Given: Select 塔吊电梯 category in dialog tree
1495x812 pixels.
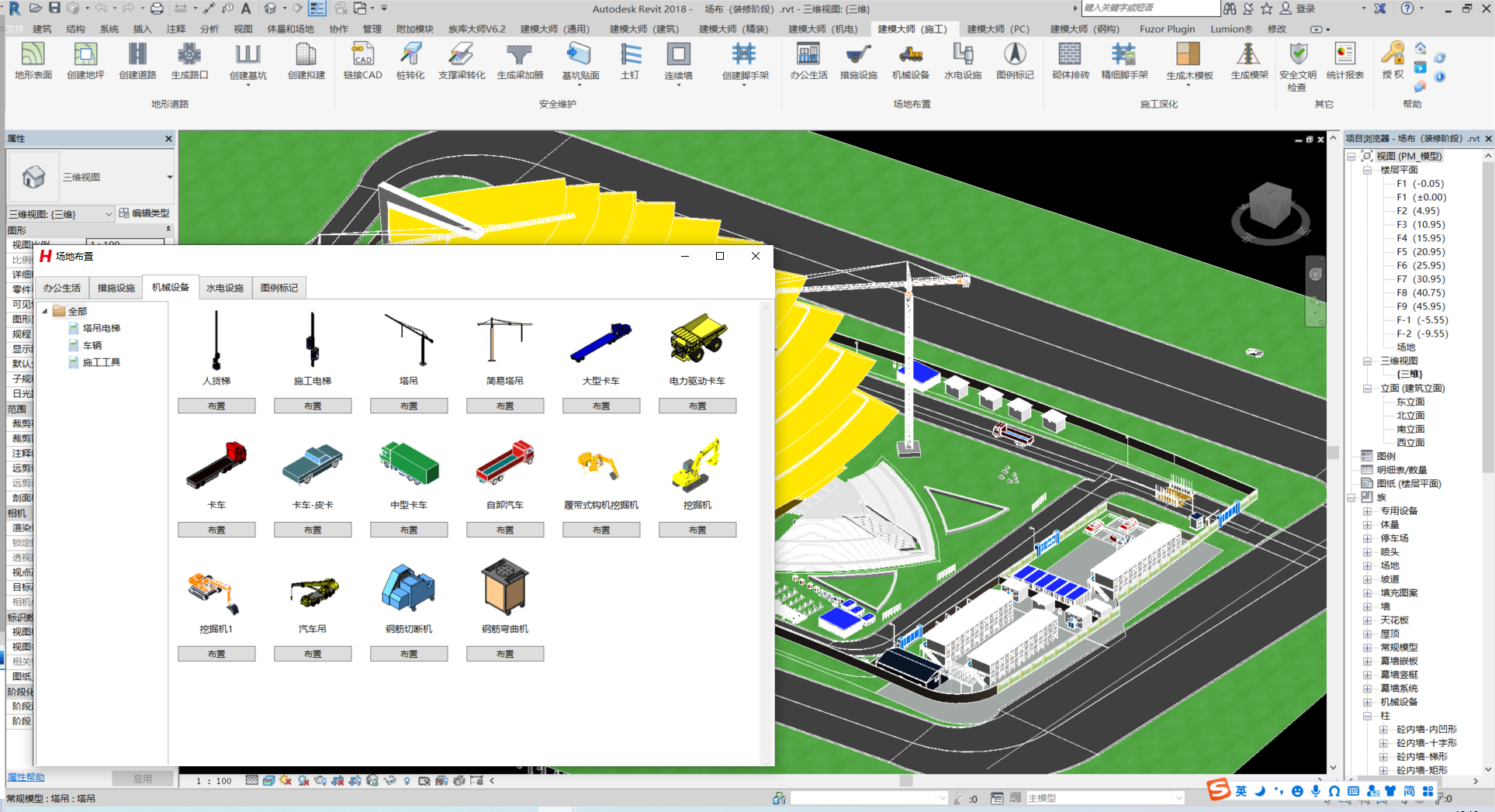Looking at the screenshot, I should tap(102, 328).
